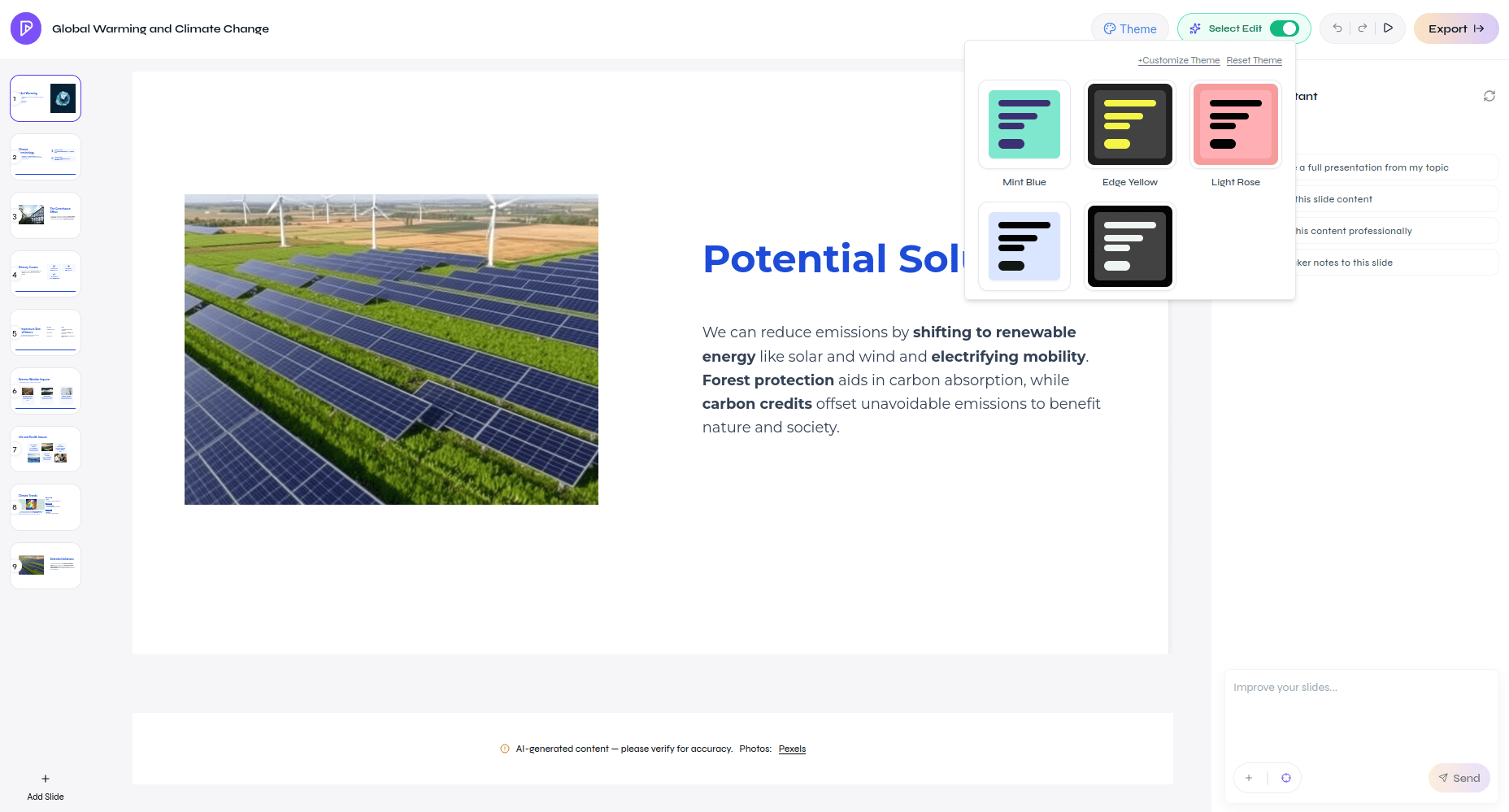Click the undo arrow icon
This screenshot has height=812, width=1509.
tap(1337, 28)
